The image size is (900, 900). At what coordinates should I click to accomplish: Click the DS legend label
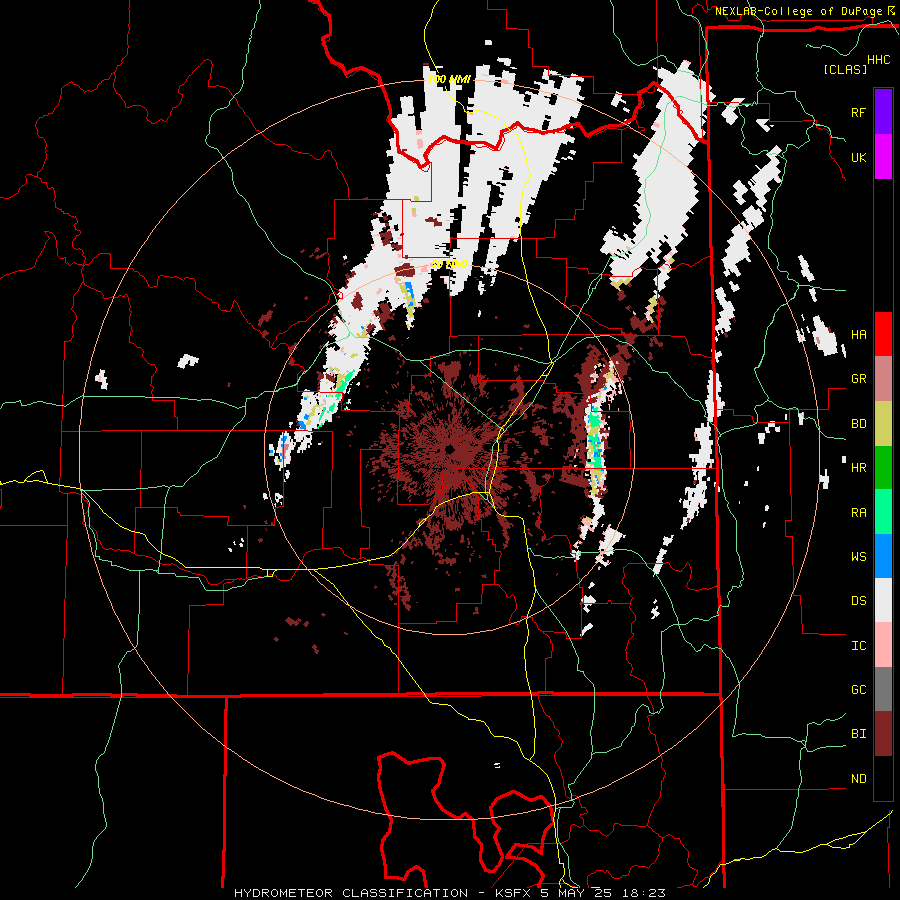tap(858, 601)
